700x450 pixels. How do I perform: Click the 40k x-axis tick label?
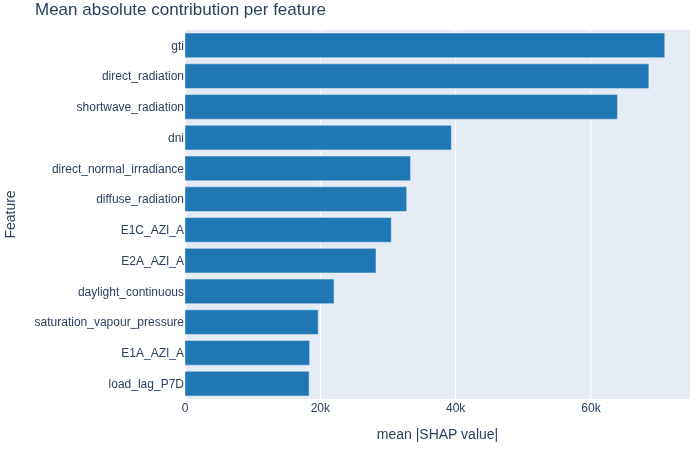pyautogui.click(x=455, y=408)
